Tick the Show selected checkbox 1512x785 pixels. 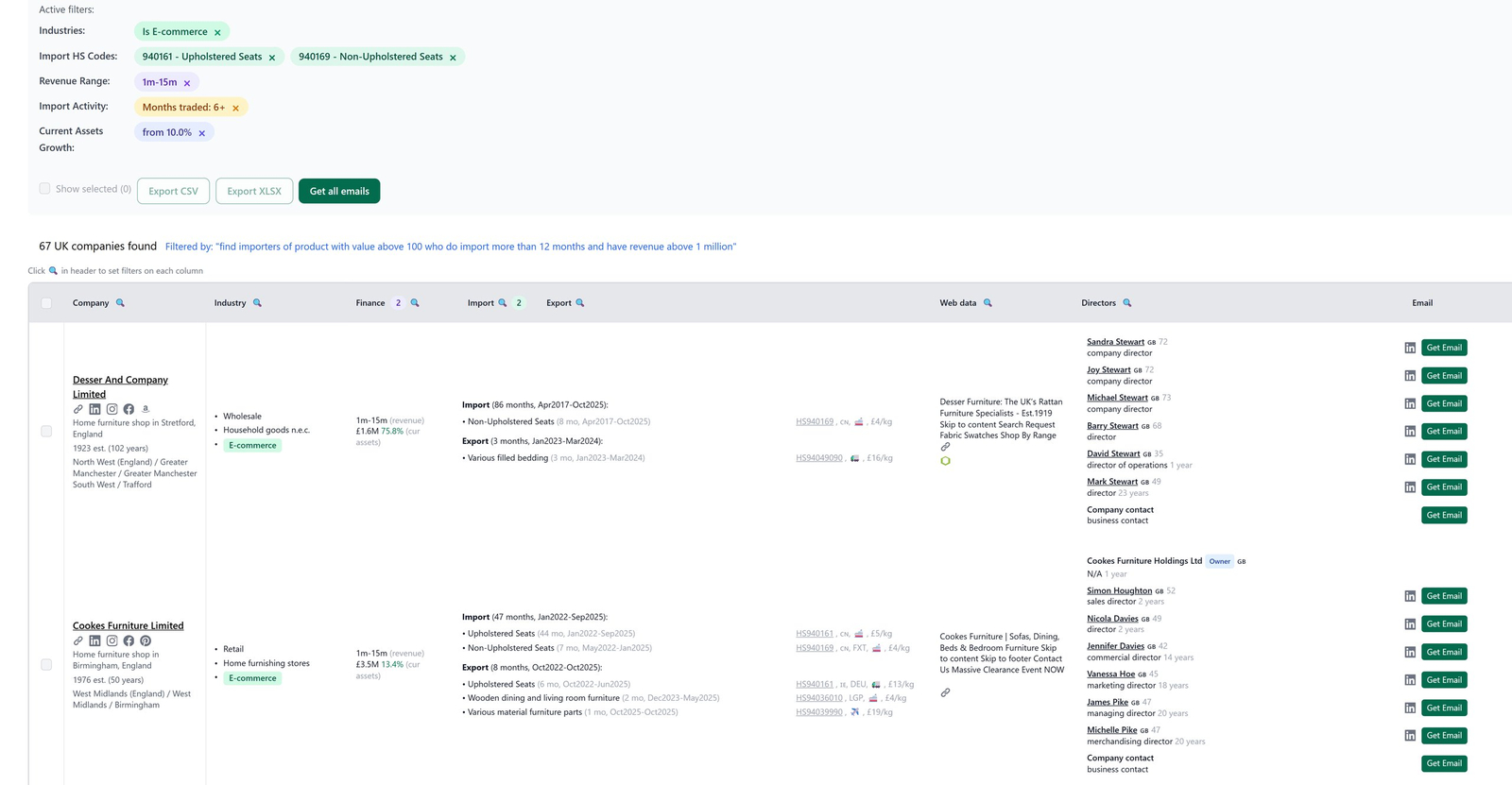coord(44,189)
